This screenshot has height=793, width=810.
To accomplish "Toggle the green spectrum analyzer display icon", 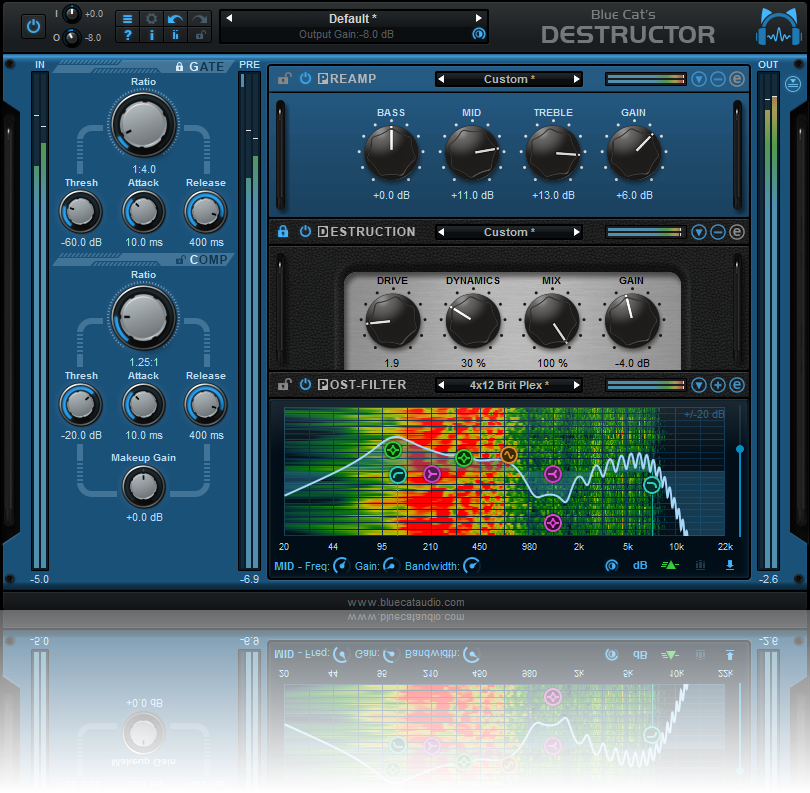I will pyautogui.click(x=669, y=565).
